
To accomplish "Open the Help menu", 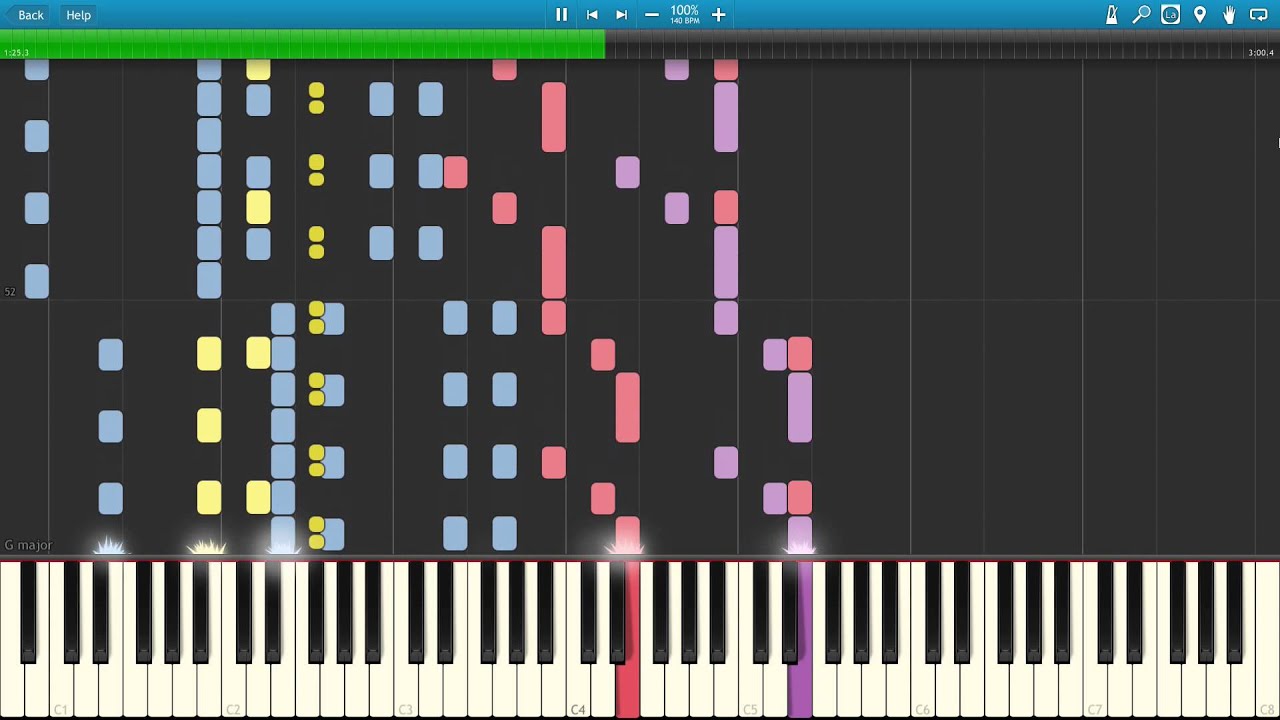I will 78,15.
